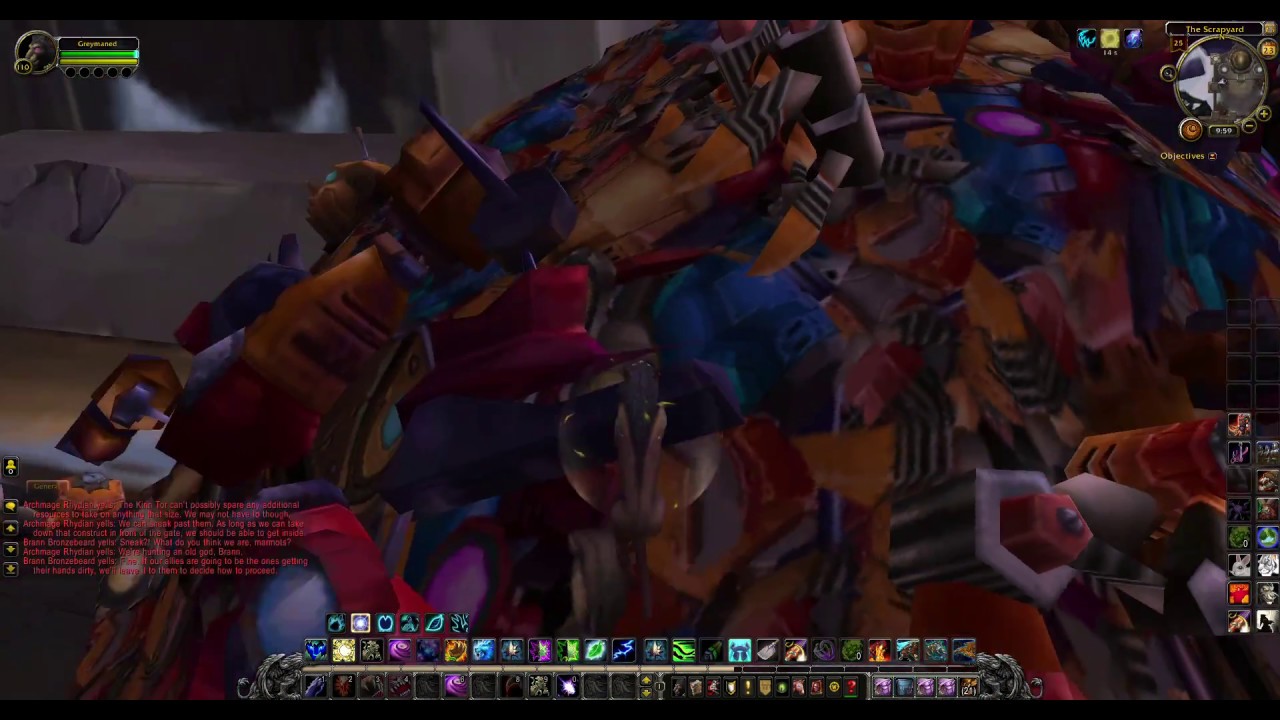
Task: Use the fire spell icon on upper bar
Action: 879,651
